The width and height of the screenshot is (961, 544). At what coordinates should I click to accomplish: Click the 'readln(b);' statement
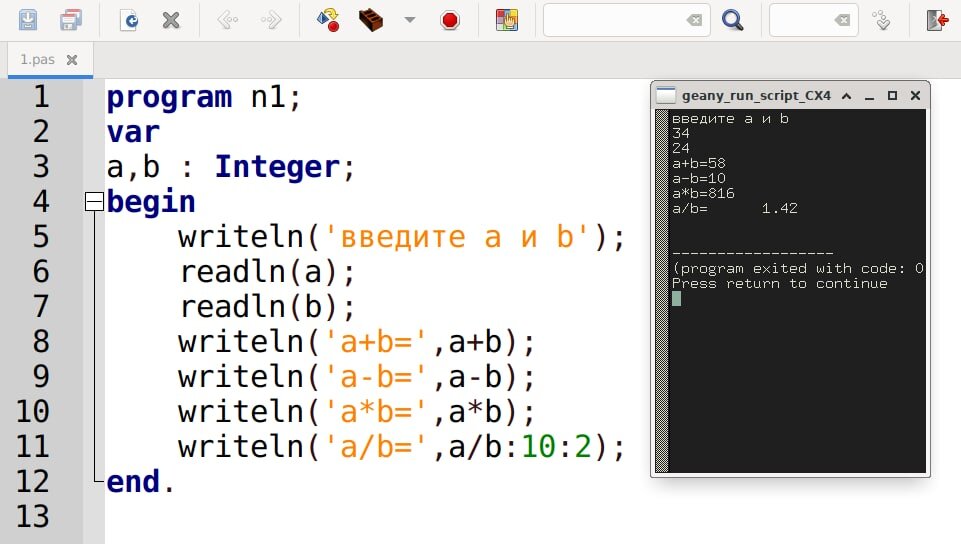(267, 307)
